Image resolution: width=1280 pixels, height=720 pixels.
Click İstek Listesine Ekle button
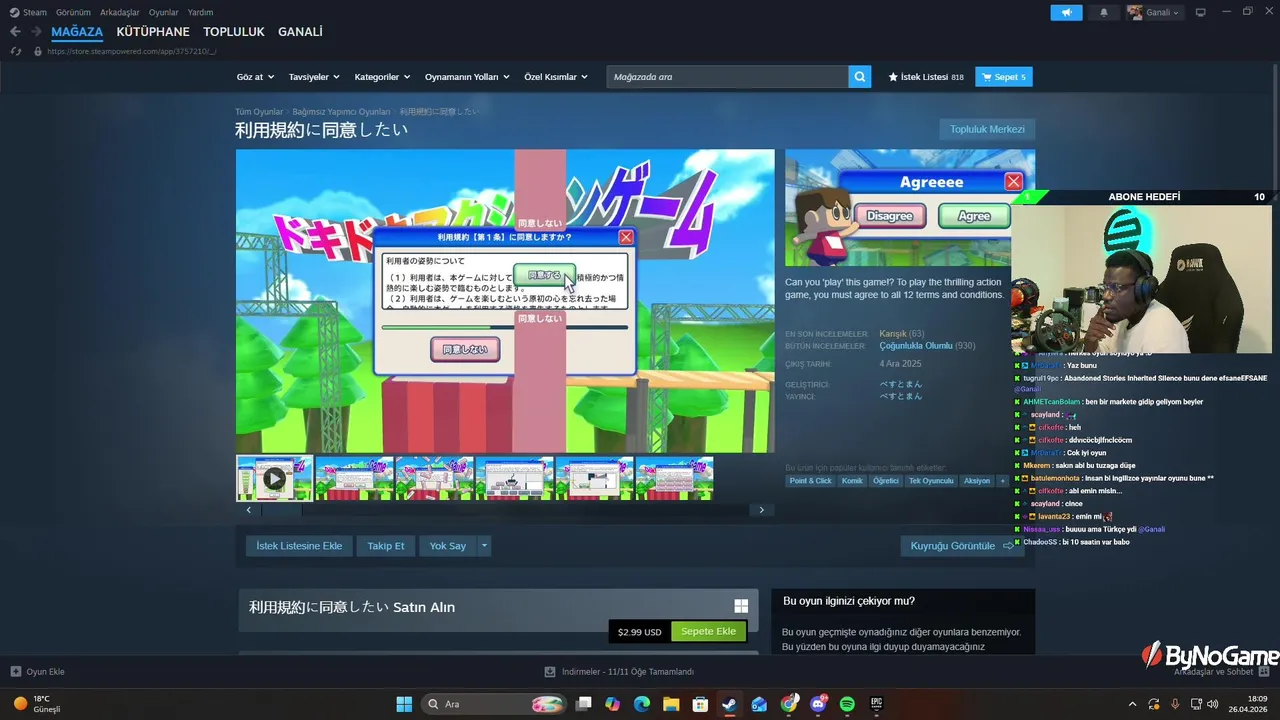(299, 546)
